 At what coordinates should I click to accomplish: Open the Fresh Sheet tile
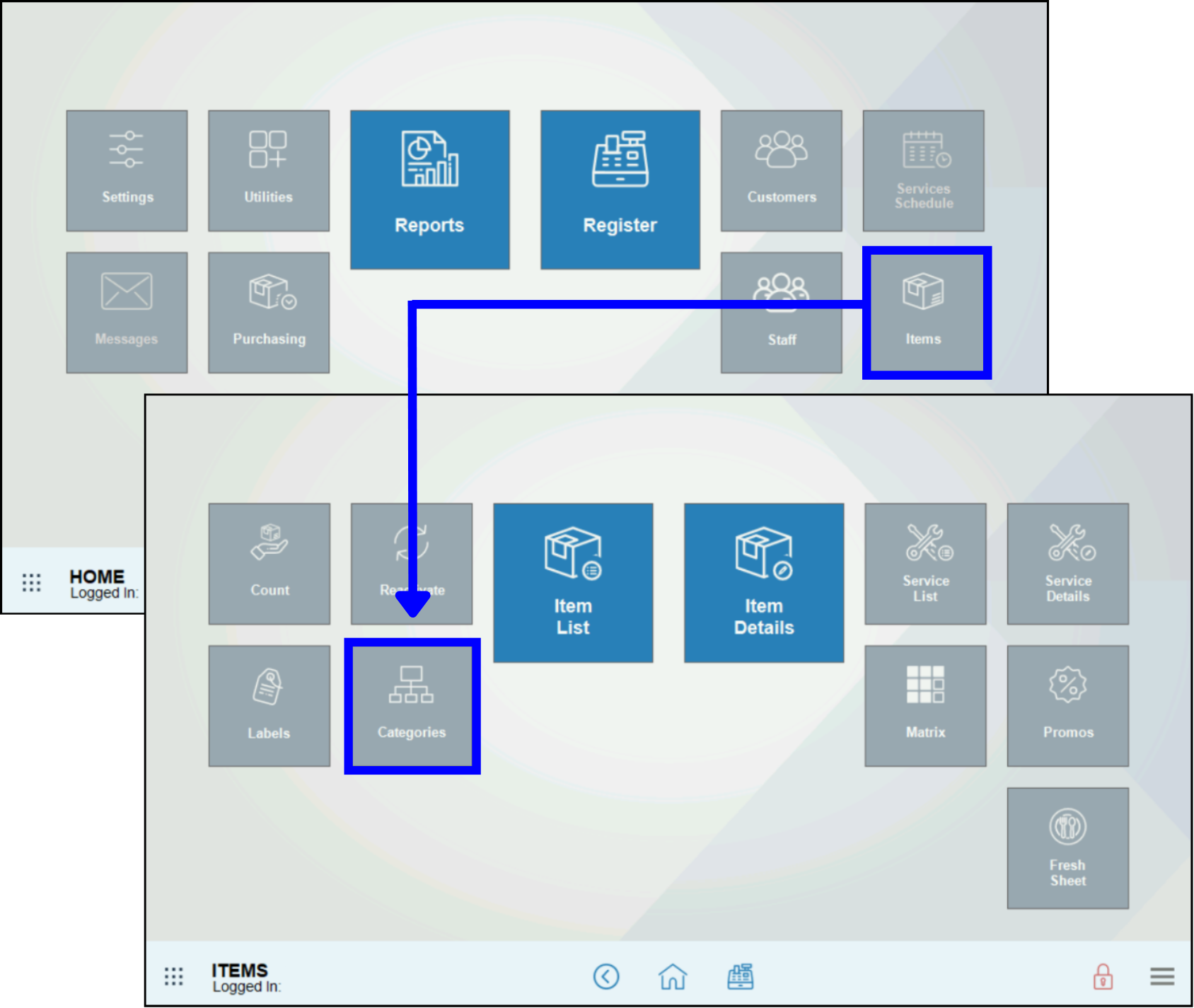[1067, 847]
